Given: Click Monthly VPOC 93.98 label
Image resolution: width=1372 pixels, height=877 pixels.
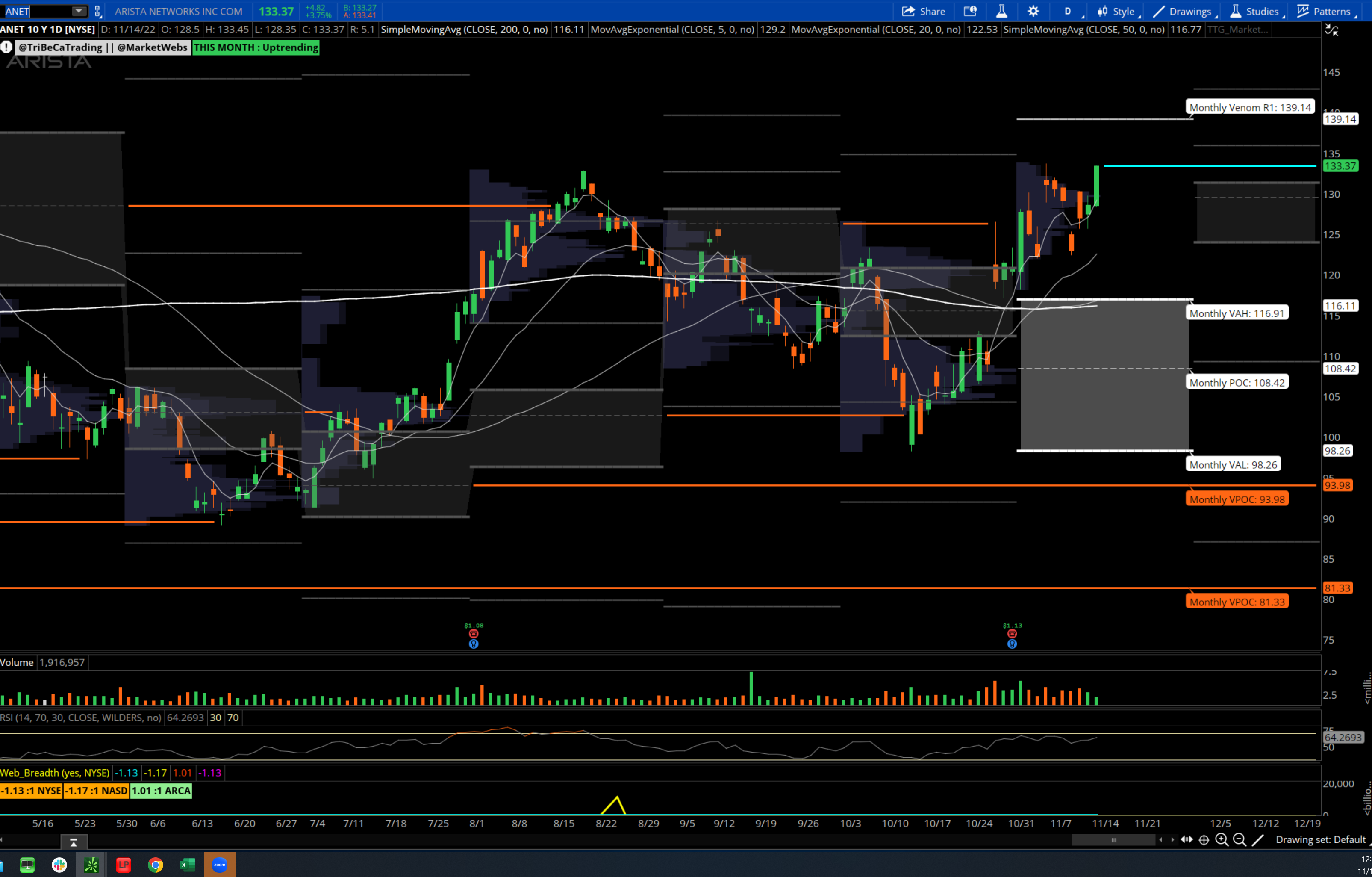Looking at the screenshot, I should [x=1237, y=499].
